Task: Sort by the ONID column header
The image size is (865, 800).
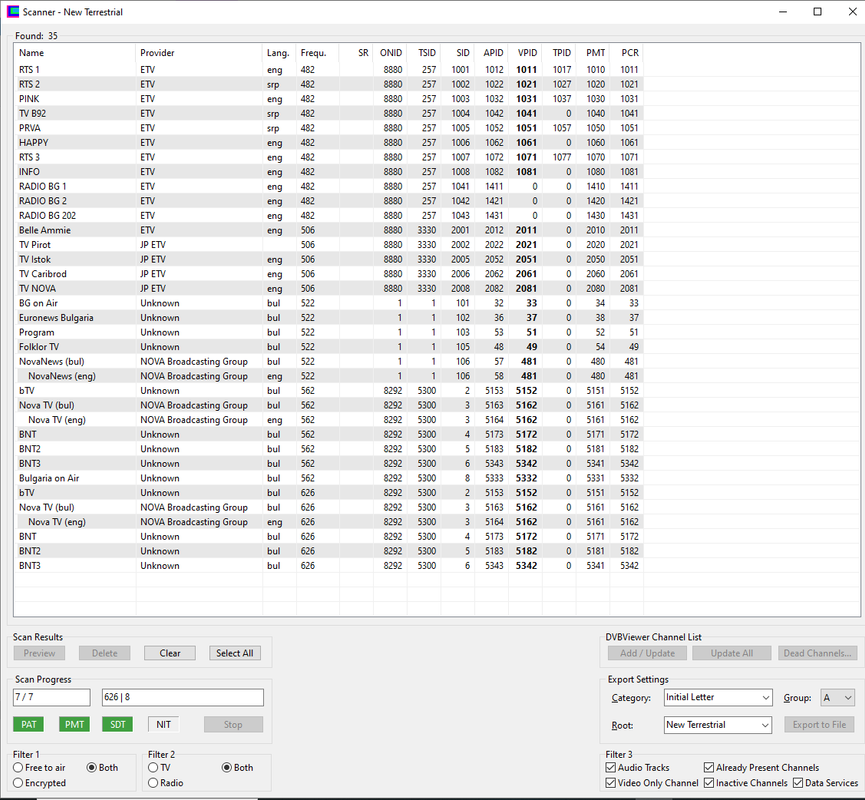Action: tap(390, 53)
